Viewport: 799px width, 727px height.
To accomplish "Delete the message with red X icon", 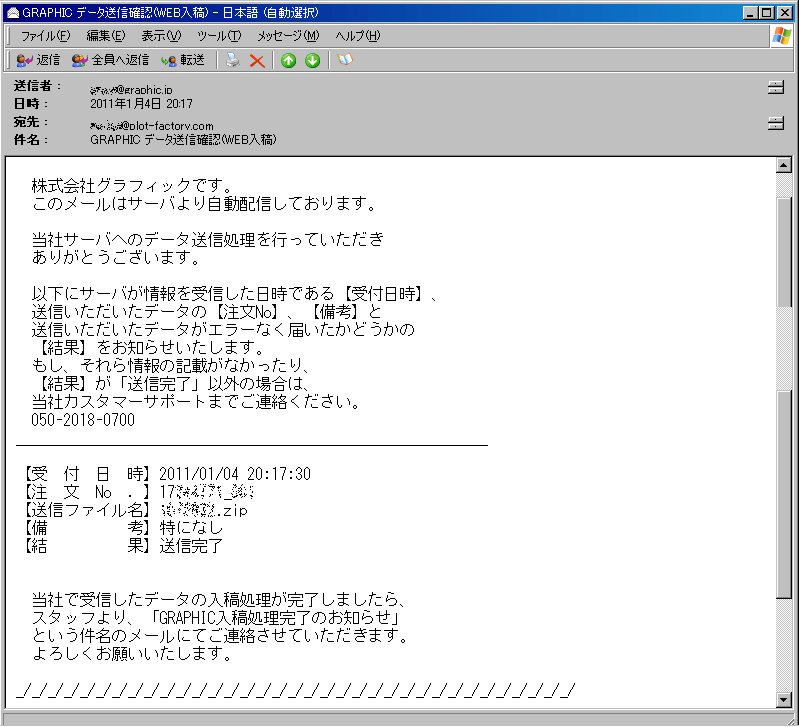I will coord(257,61).
